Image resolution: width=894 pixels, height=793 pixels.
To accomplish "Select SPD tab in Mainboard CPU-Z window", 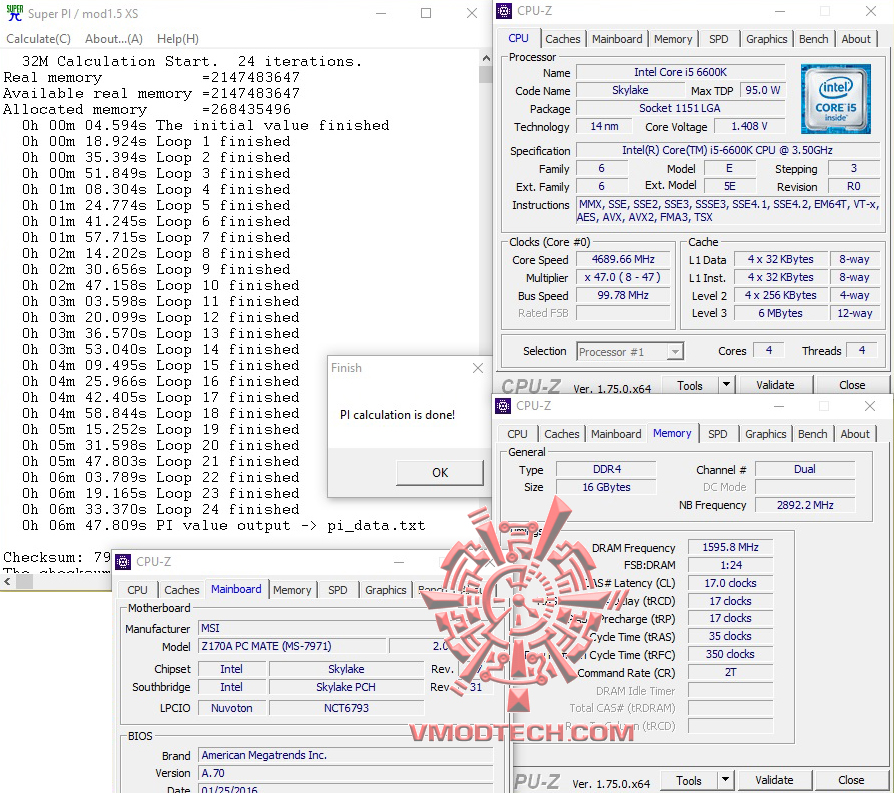I will [x=338, y=590].
